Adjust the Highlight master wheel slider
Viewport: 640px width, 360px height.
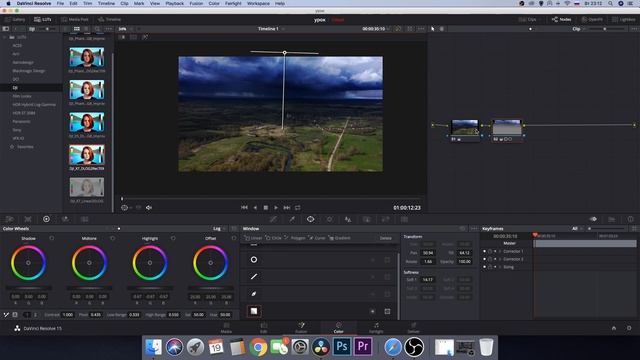[150, 288]
